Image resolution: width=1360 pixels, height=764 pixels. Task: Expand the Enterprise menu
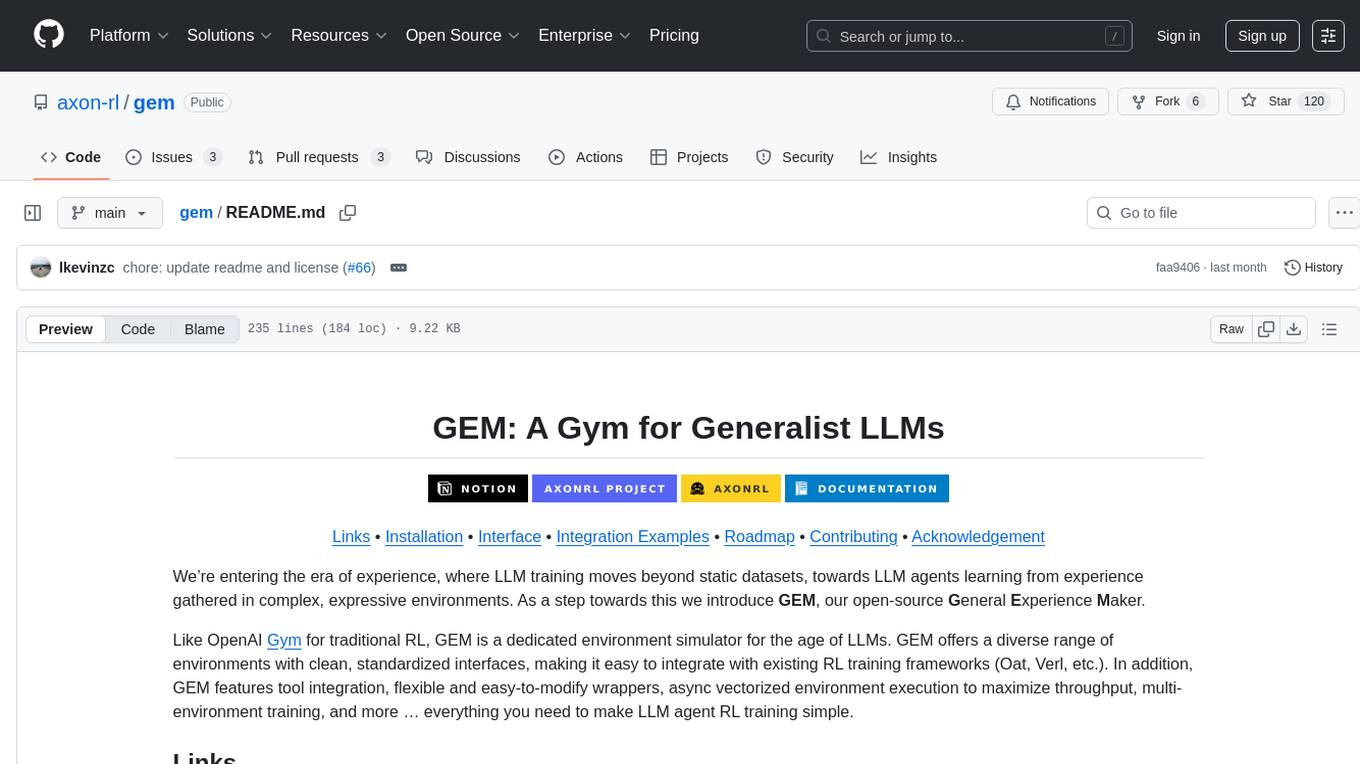pyautogui.click(x=584, y=35)
